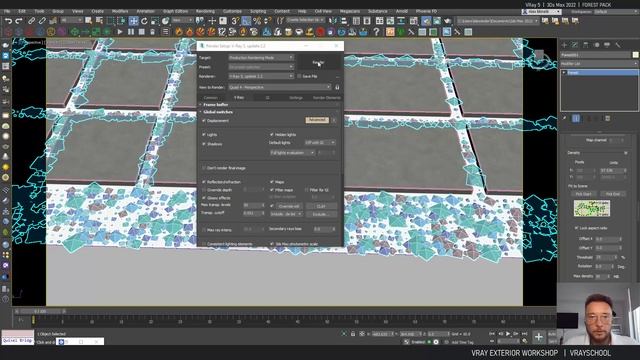Viewport: 640px width, 360px height.
Task: Click the rectangular selection region icon
Action: [x=111, y=21]
